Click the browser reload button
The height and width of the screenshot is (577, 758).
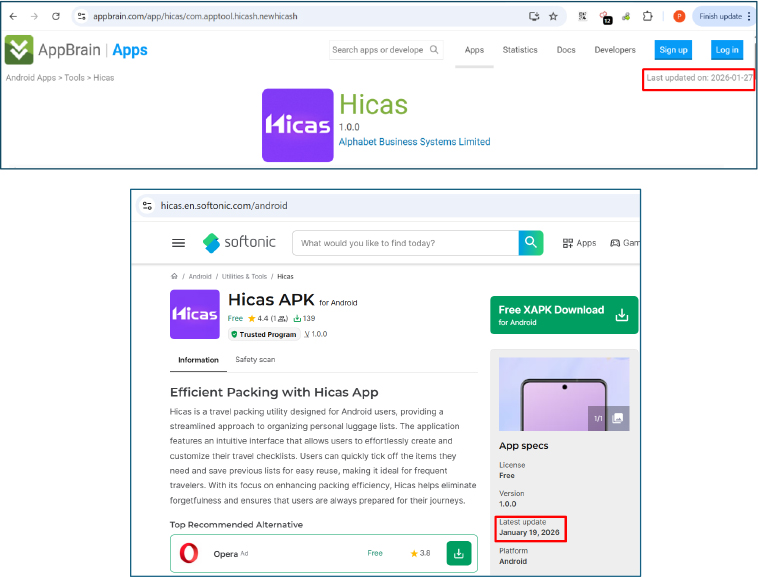point(56,17)
